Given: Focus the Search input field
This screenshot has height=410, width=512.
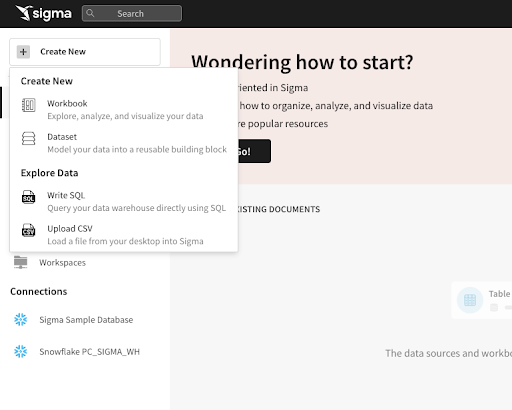Looking at the screenshot, I should [x=132, y=13].
